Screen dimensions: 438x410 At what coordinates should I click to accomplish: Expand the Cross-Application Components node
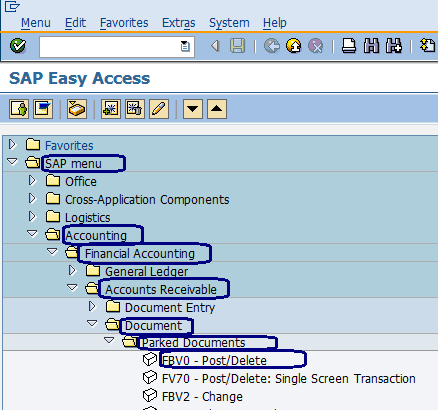32,198
